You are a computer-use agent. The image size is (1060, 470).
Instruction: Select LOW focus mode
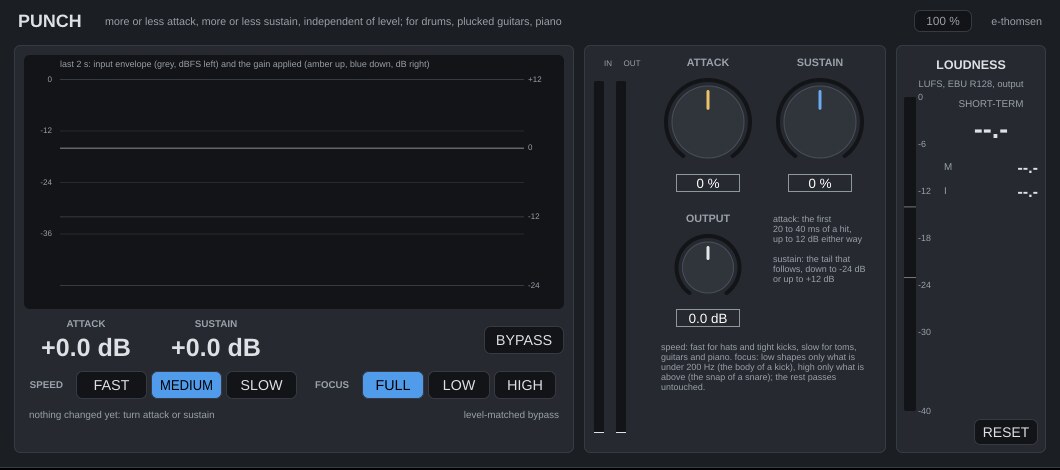tap(459, 385)
